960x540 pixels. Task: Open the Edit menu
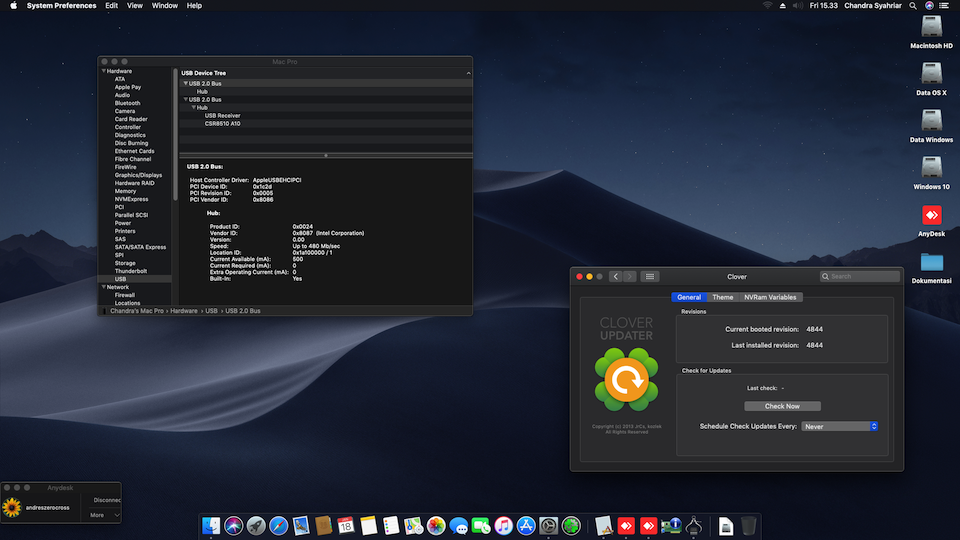coord(111,6)
